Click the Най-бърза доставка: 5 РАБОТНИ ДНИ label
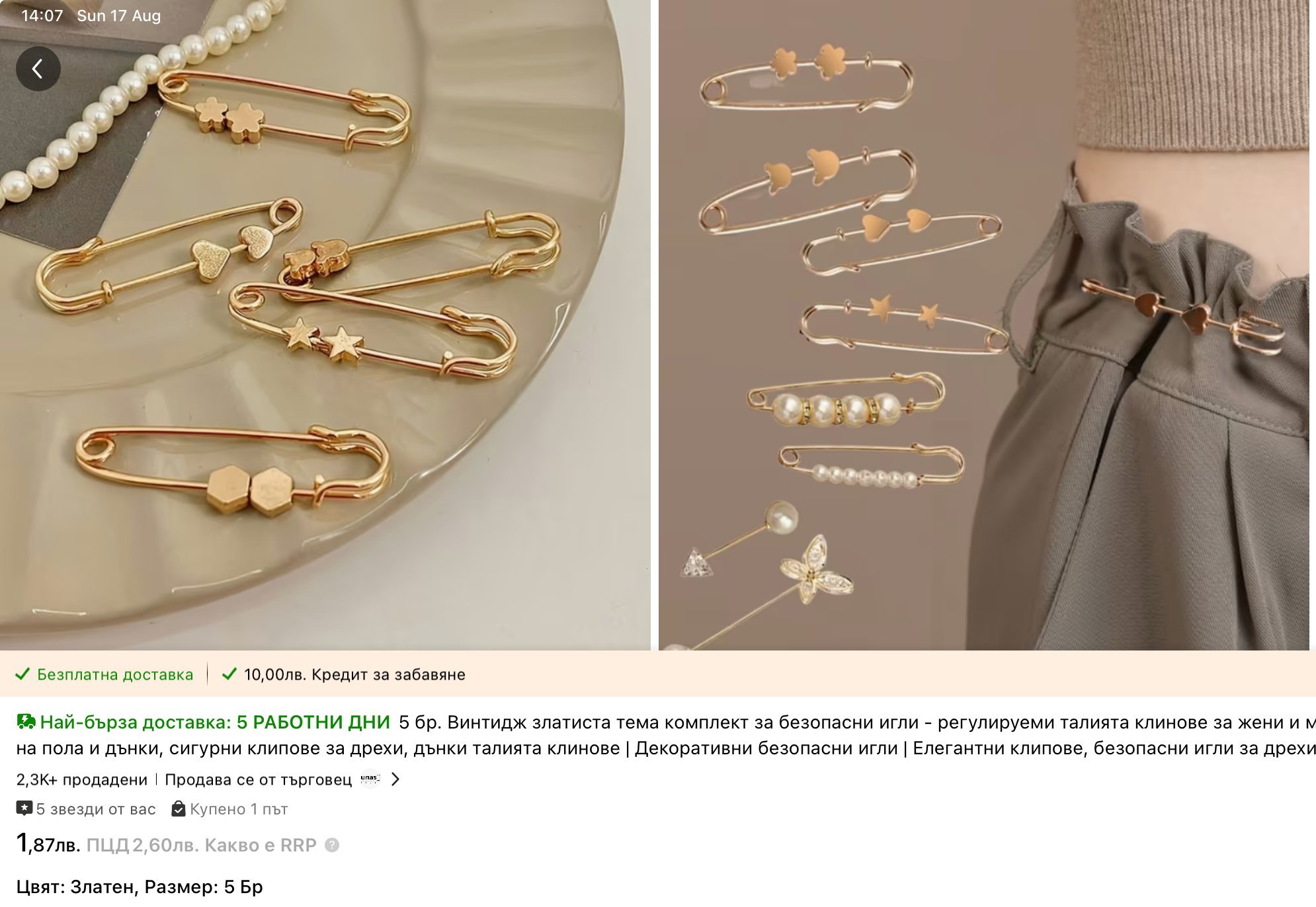The image size is (1316, 907). (x=215, y=722)
